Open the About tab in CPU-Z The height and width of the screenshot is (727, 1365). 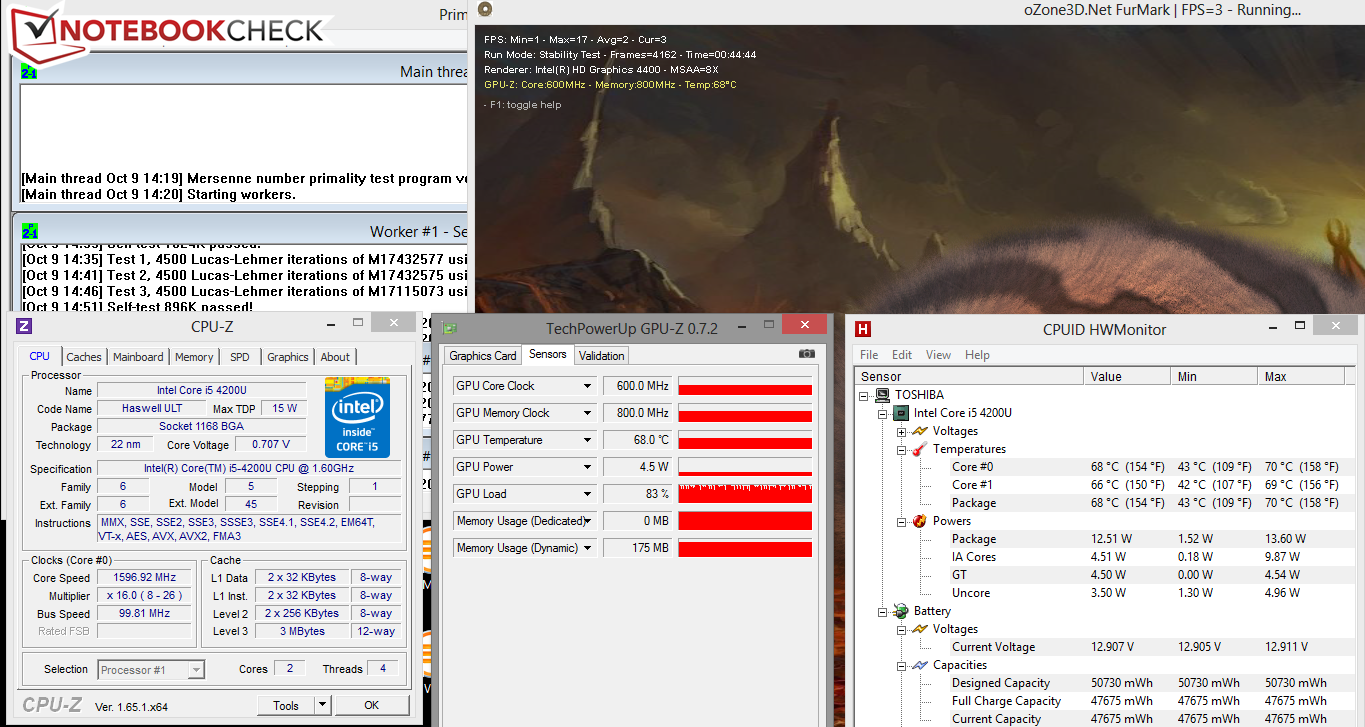tap(335, 357)
